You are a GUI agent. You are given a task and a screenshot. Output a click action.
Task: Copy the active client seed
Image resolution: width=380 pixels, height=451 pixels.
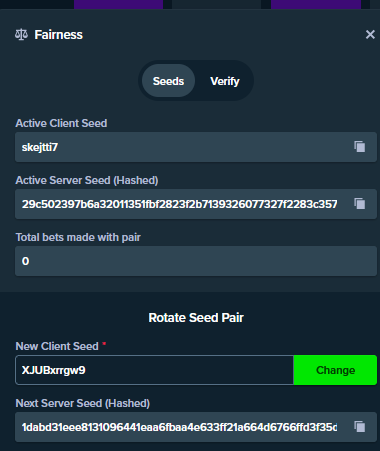point(360,147)
